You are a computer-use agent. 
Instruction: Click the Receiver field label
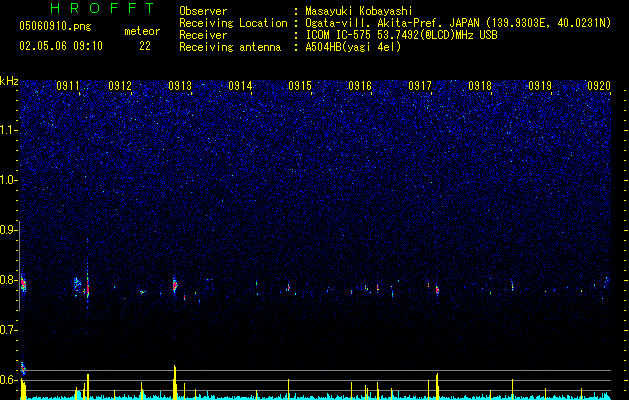[203, 35]
